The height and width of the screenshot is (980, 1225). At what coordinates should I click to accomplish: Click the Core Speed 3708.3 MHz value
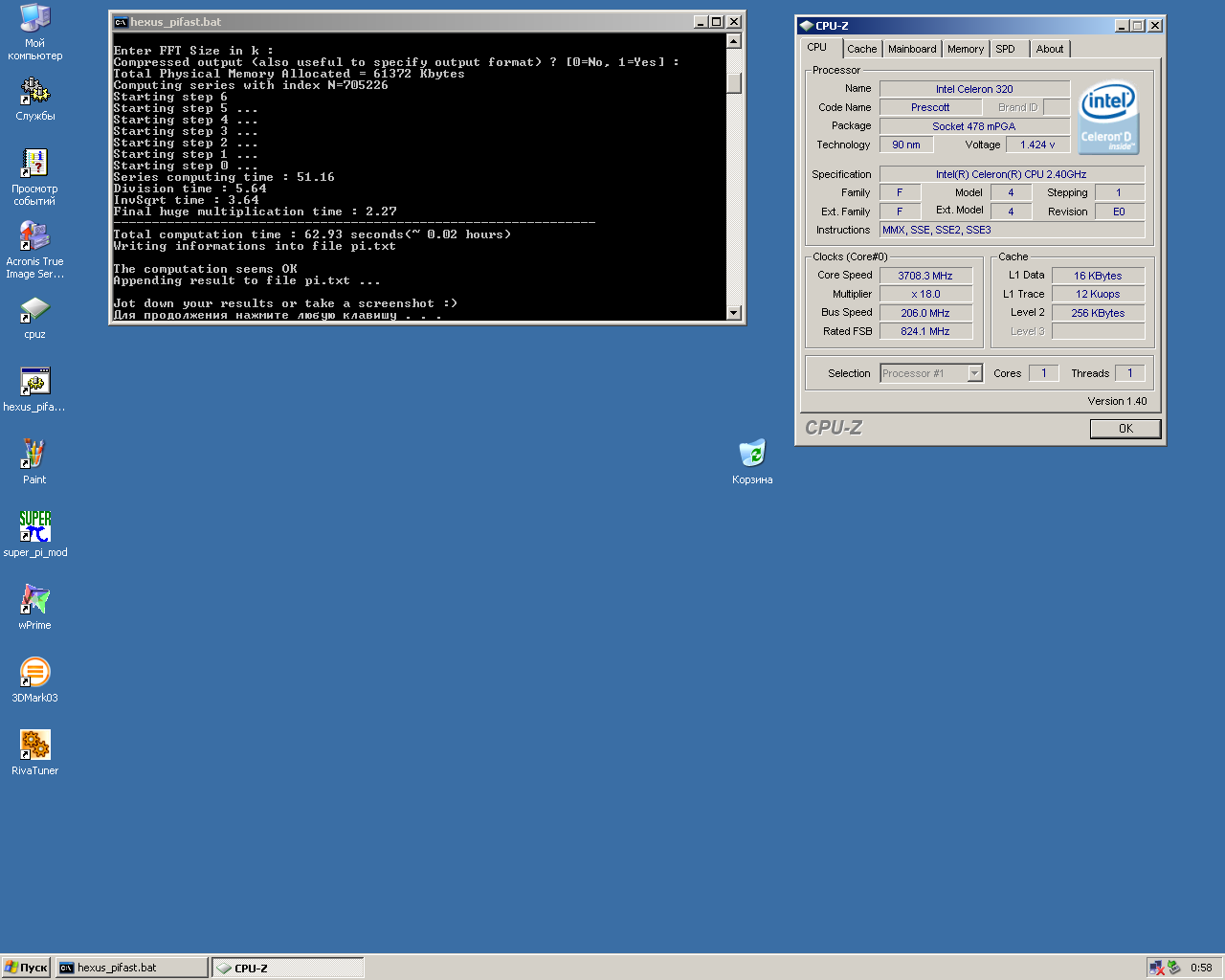925,276
